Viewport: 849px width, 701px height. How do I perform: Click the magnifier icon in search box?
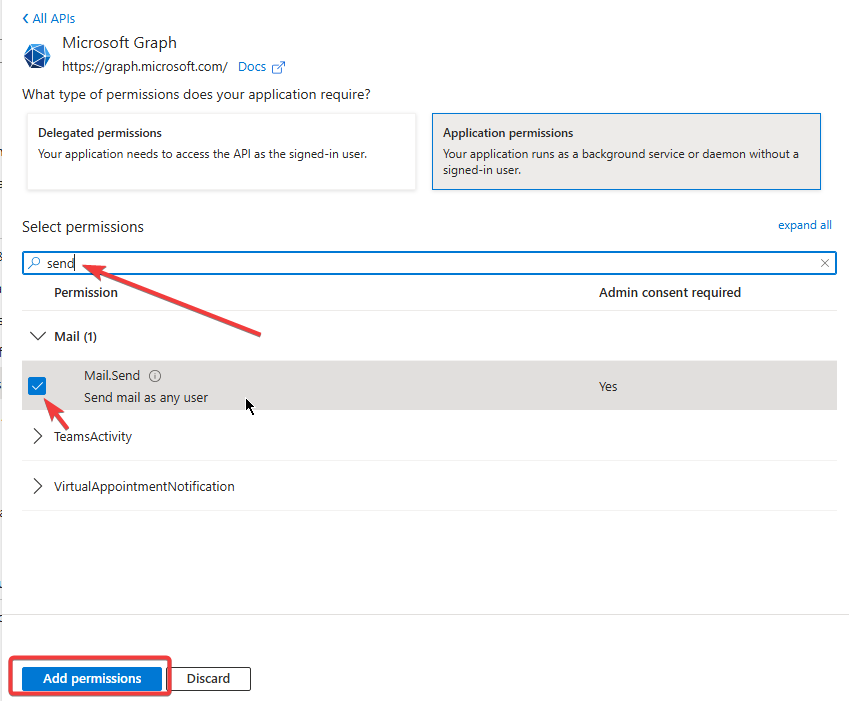35,263
